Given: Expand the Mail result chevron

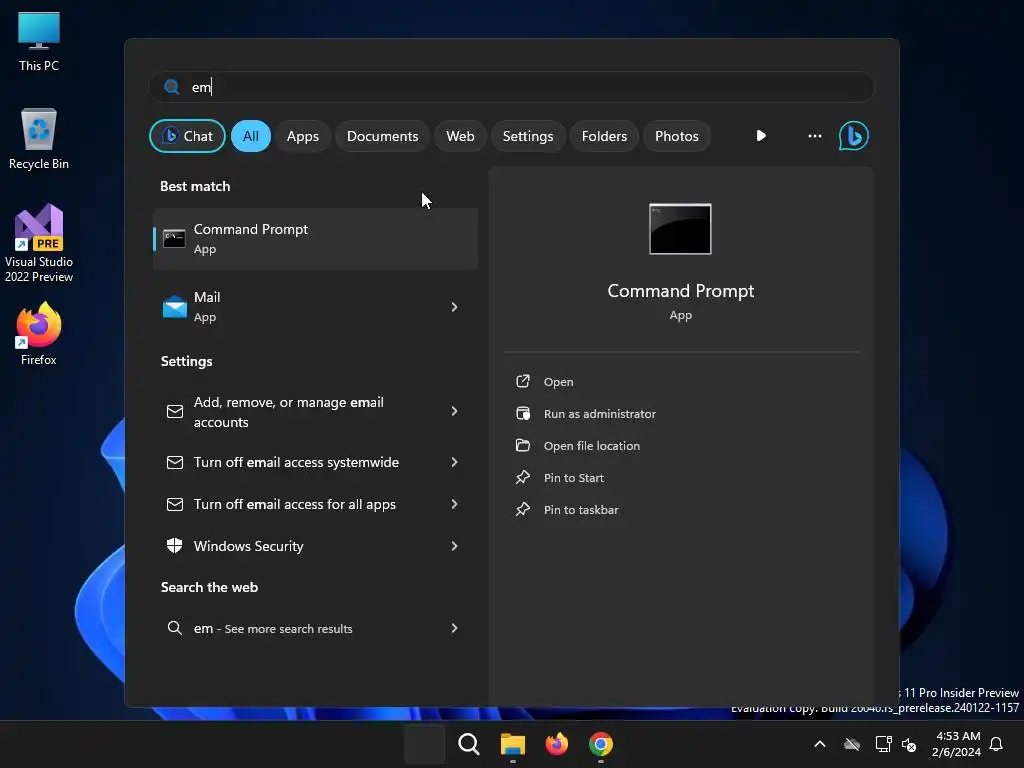Looking at the screenshot, I should 454,307.
